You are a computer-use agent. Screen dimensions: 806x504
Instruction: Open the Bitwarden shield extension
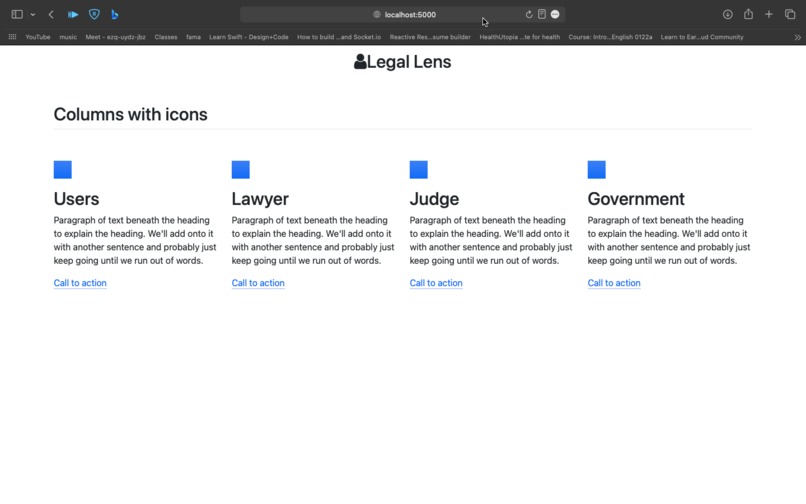94,14
